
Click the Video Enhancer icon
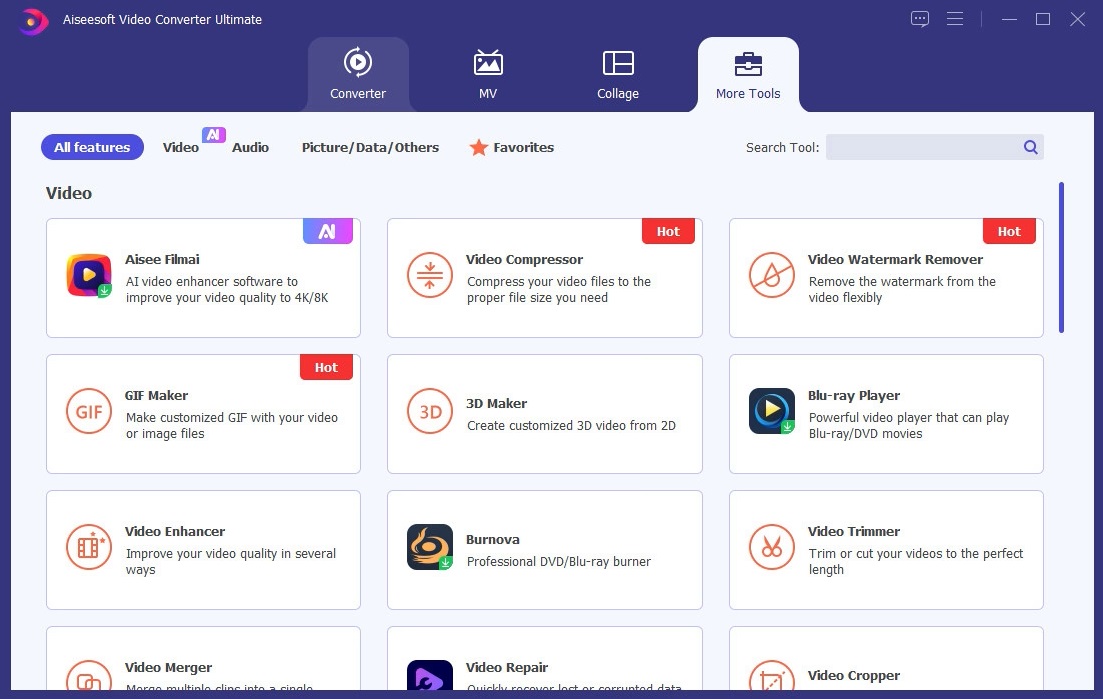(x=89, y=547)
